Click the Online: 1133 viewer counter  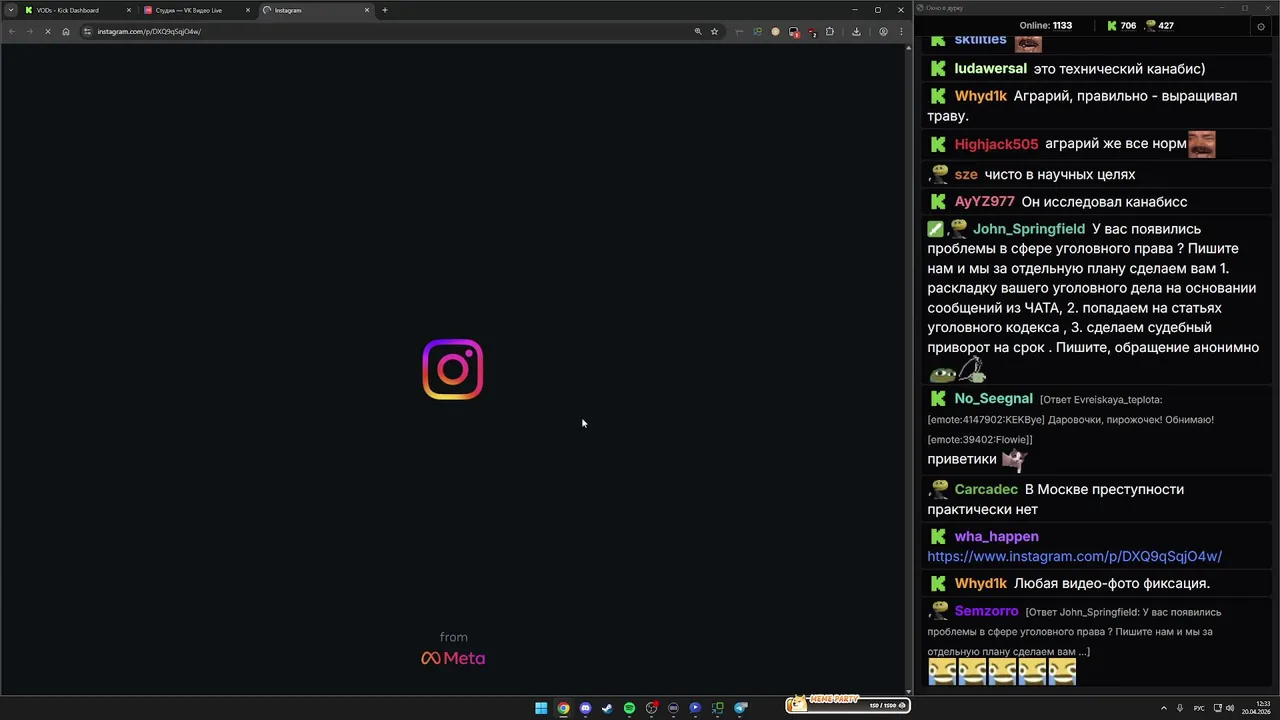[x=1045, y=26]
